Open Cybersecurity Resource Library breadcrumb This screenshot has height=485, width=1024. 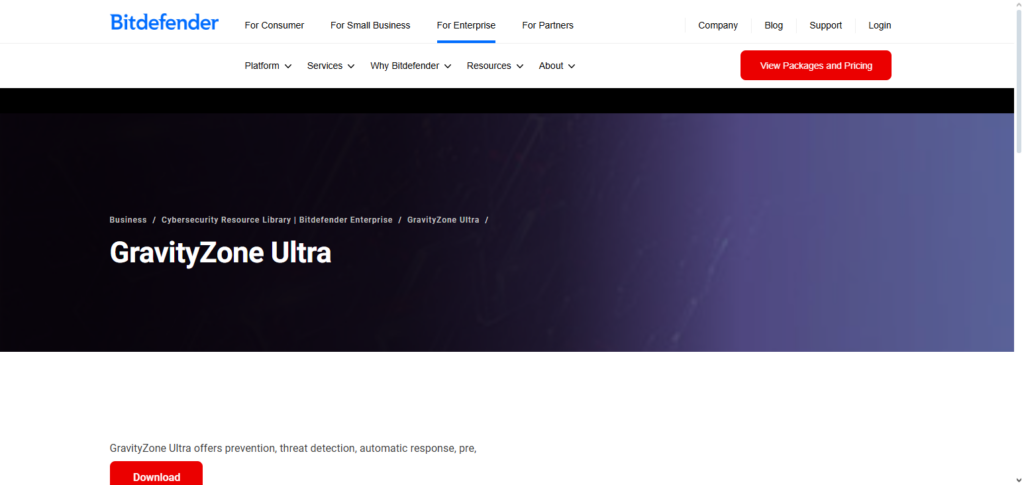pyautogui.click(x=277, y=220)
